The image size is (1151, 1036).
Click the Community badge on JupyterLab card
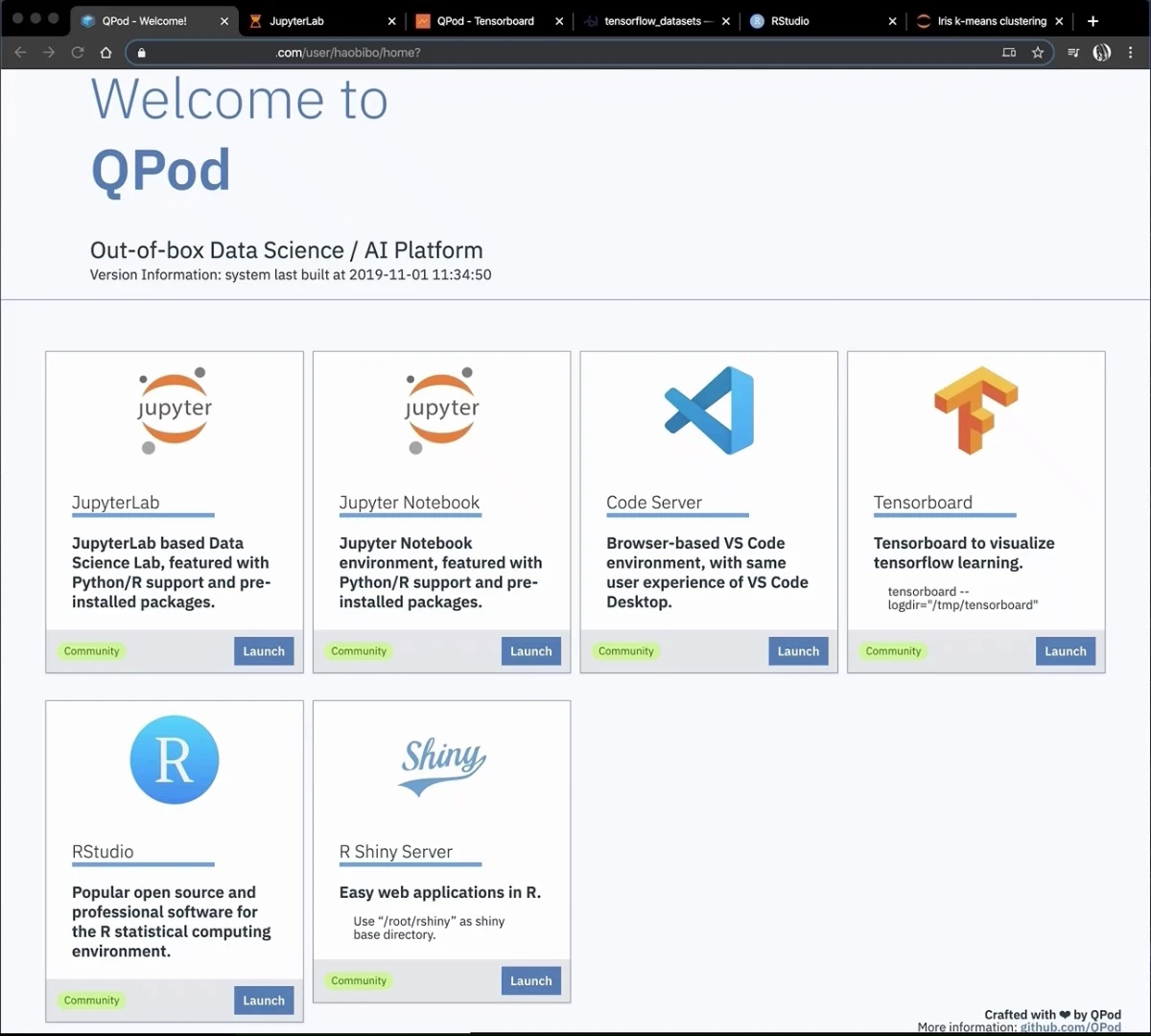click(x=92, y=651)
